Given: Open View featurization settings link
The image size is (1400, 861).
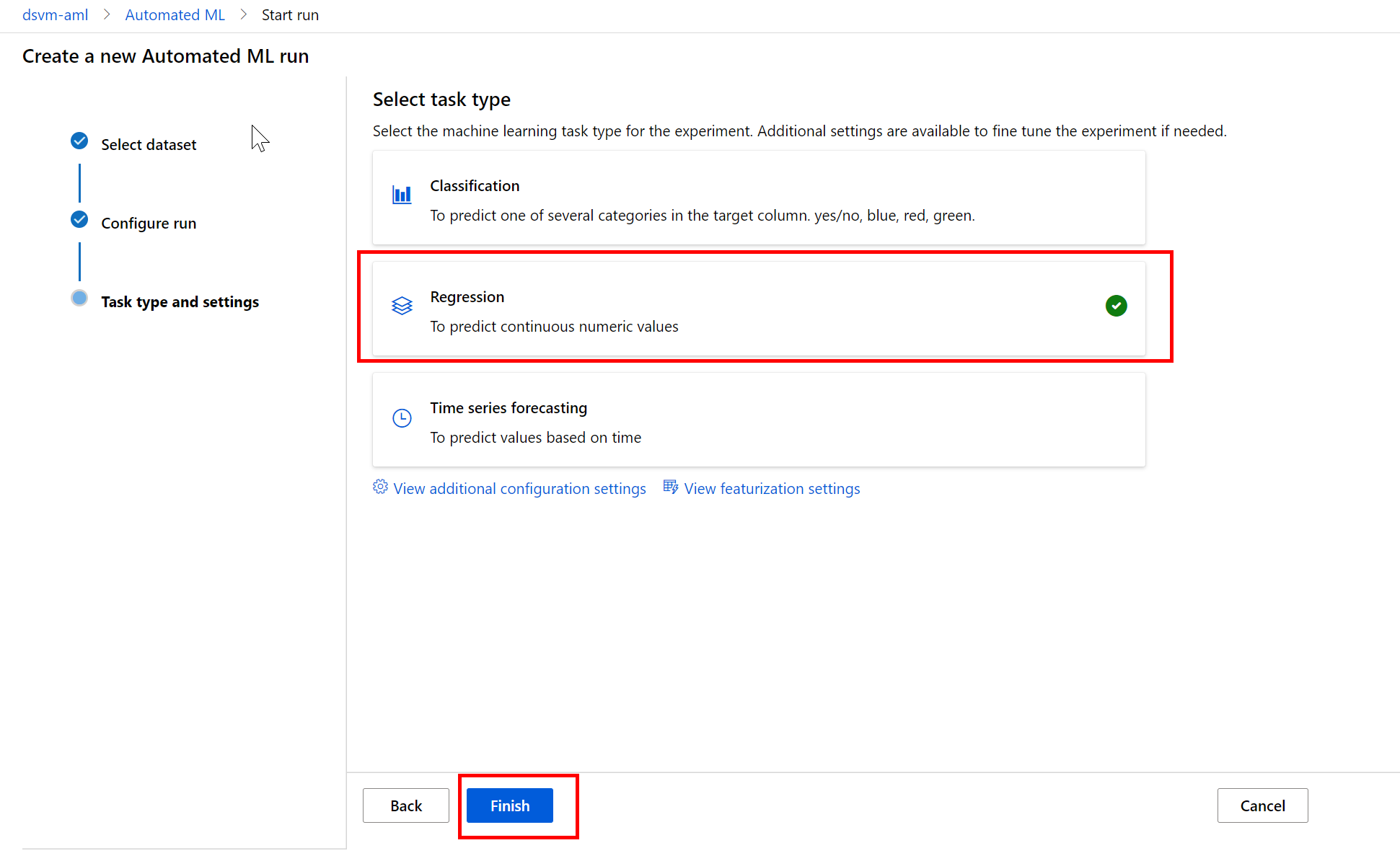Looking at the screenshot, I should click(x=772, y=489).
